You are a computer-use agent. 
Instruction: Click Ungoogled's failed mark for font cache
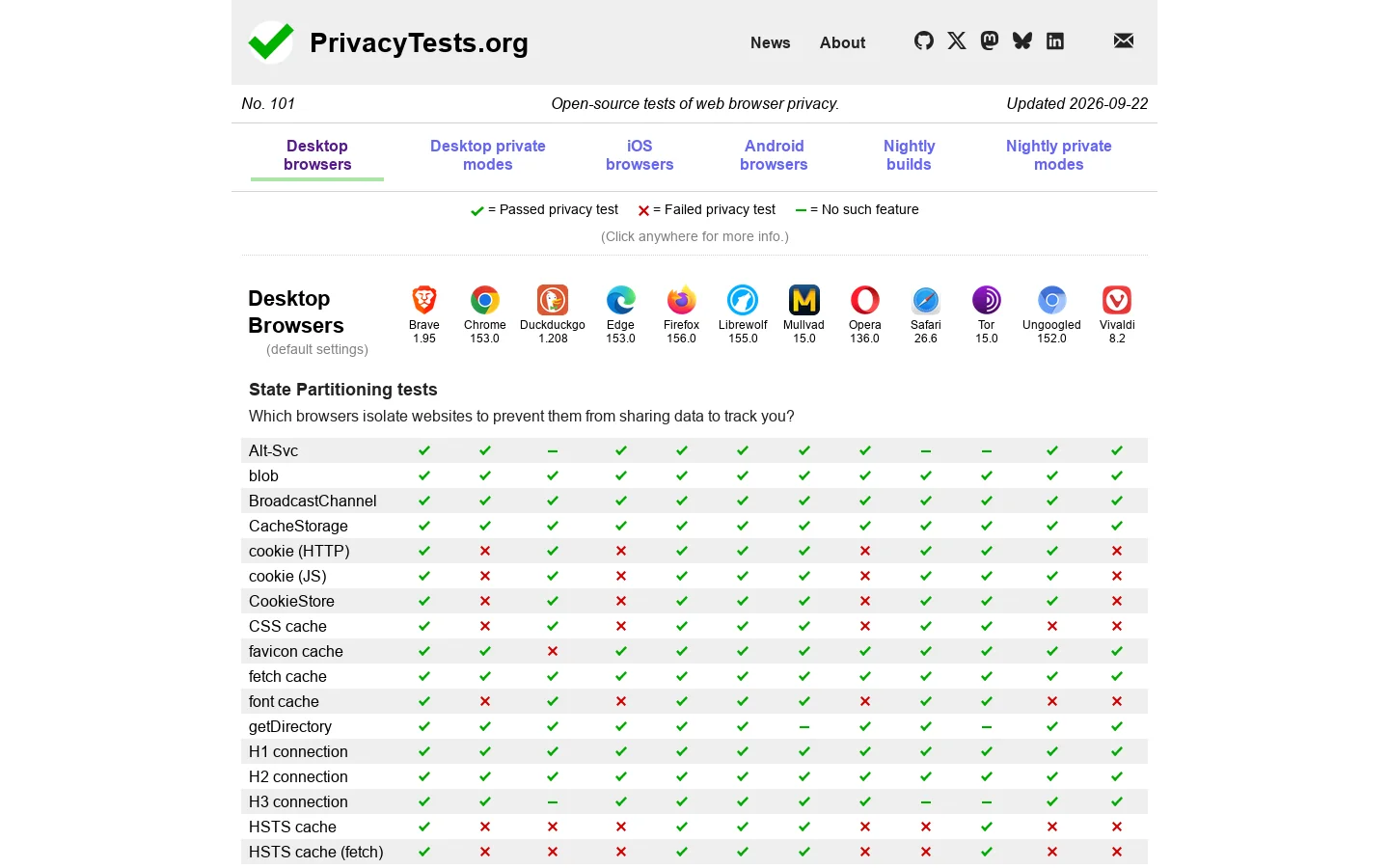click(1052, 701)
